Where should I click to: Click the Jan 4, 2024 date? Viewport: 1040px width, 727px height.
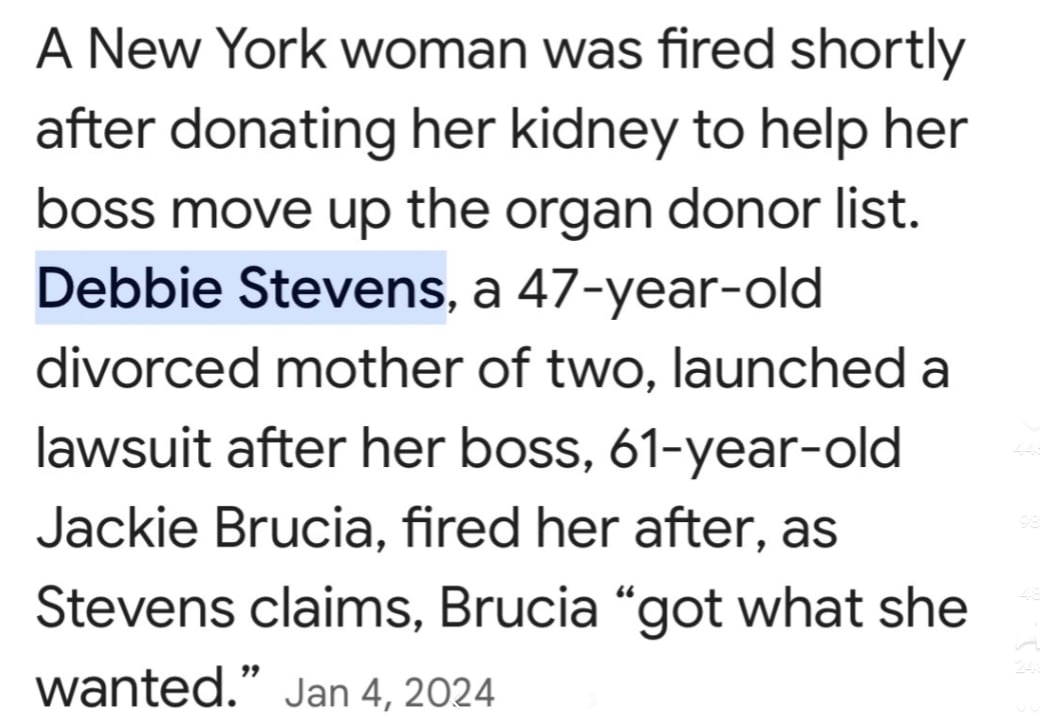coord(389,691)
